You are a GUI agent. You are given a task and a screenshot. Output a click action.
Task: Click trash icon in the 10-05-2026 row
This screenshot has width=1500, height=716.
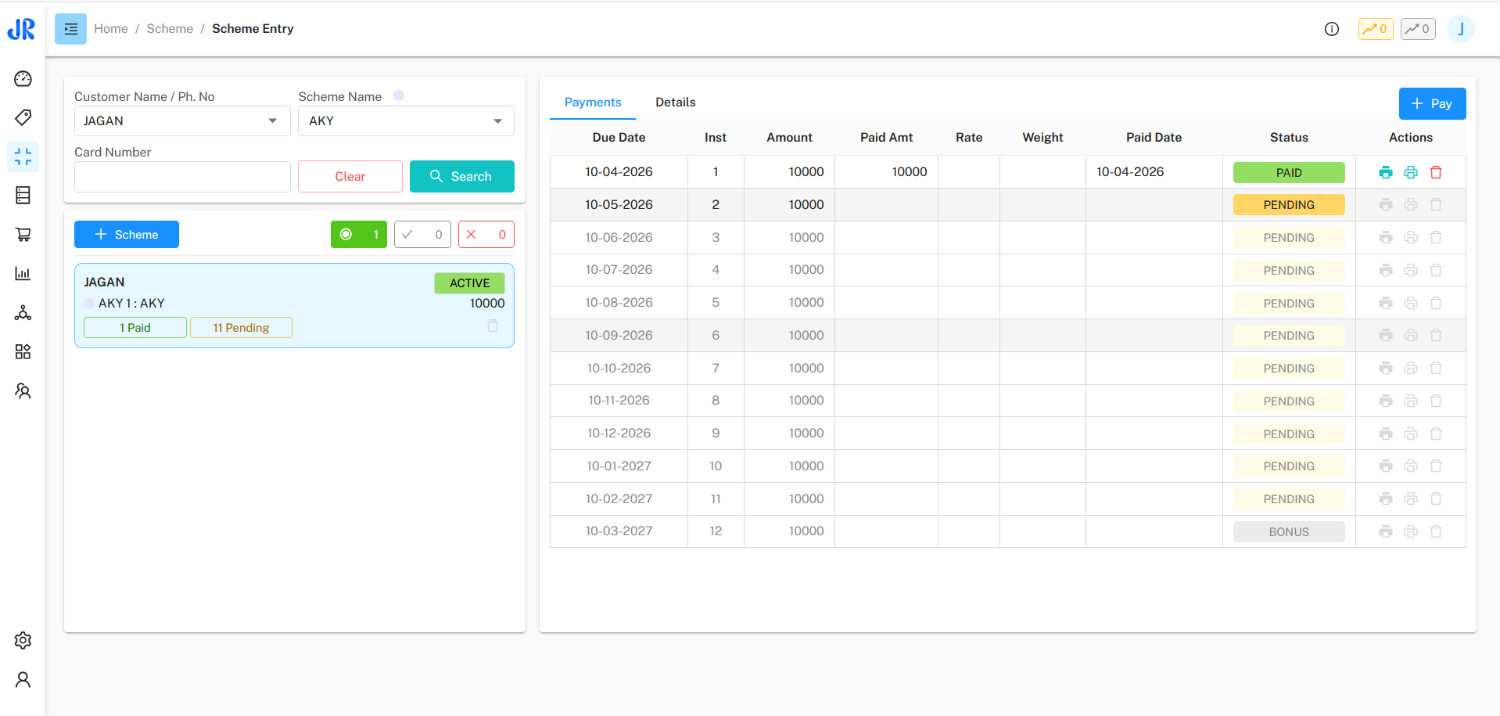(1436, 205)
